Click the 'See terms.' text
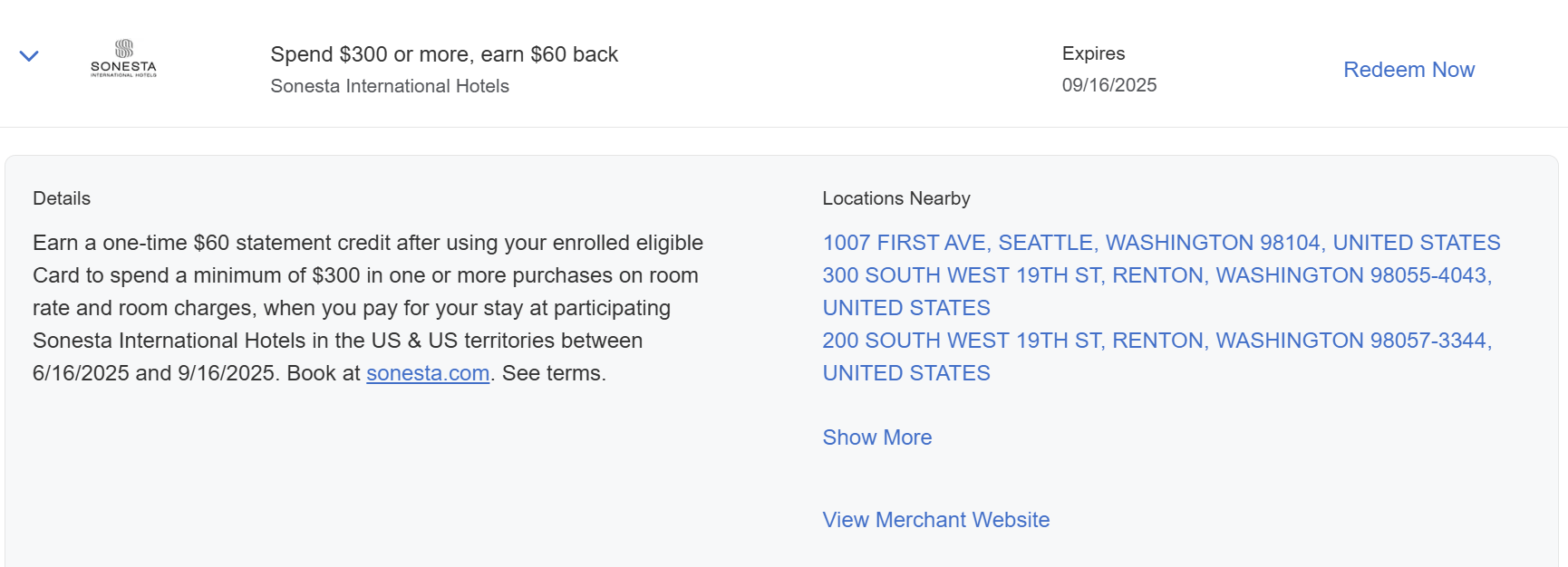 click(x=554, y=373)
